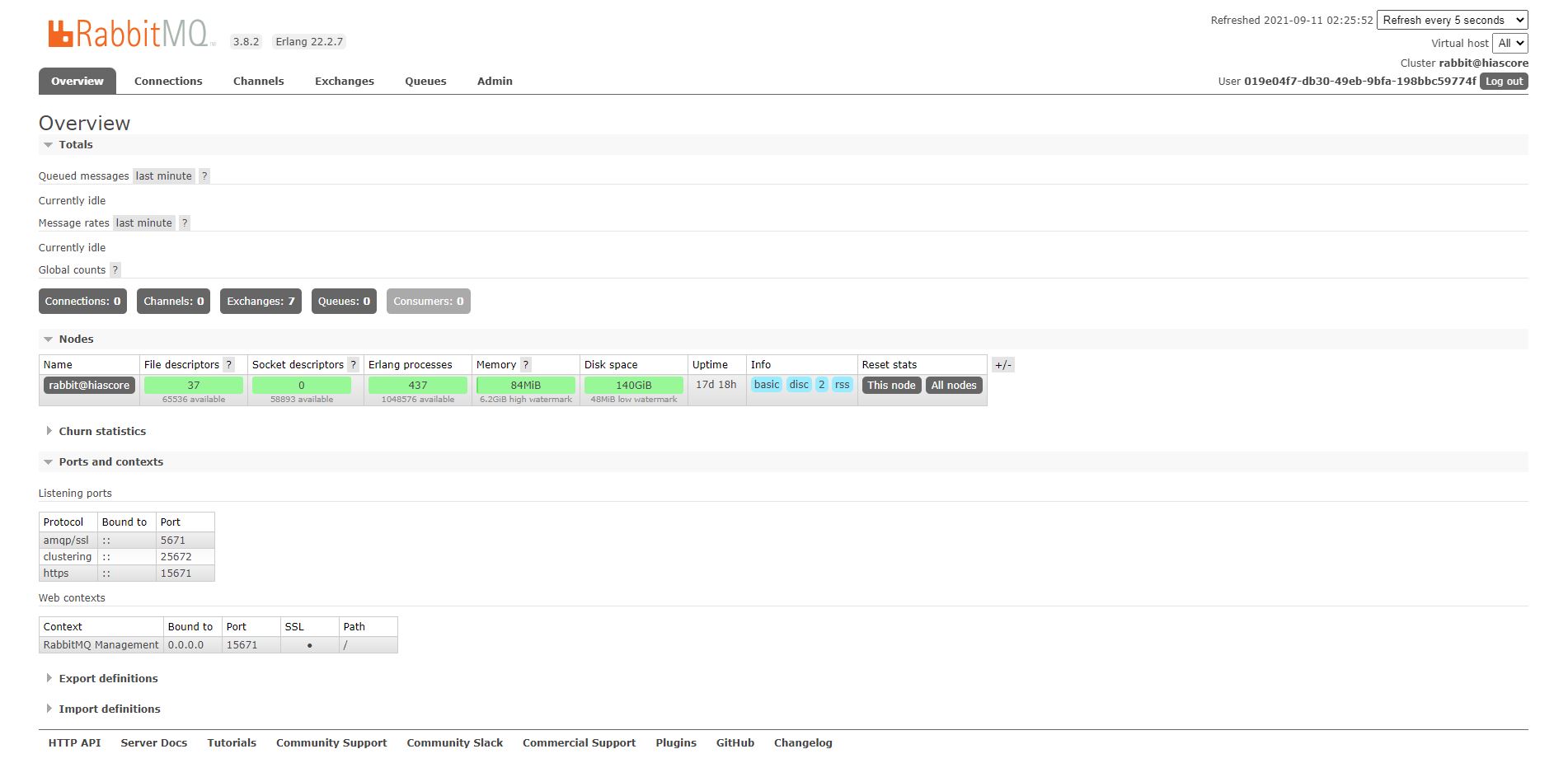Click Channels: 0 count button
Image resolution: width=1568 pixels, height=763 pixels.
[174, 301]
